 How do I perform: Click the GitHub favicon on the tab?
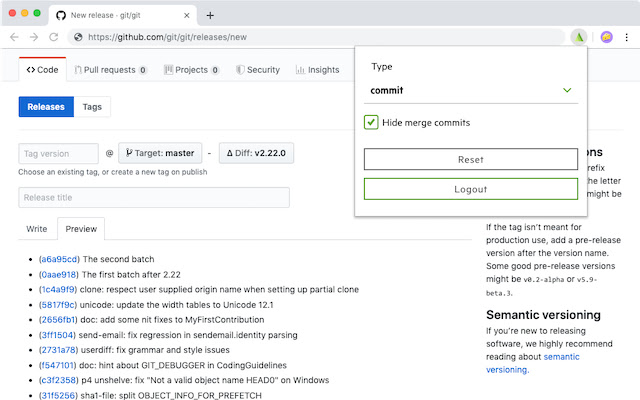(x=61, y=16)
